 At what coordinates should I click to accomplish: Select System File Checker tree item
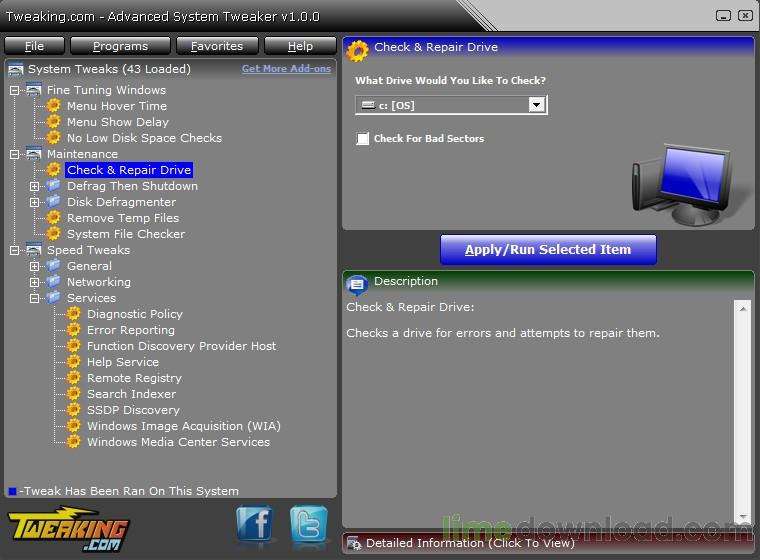point(126,234)
